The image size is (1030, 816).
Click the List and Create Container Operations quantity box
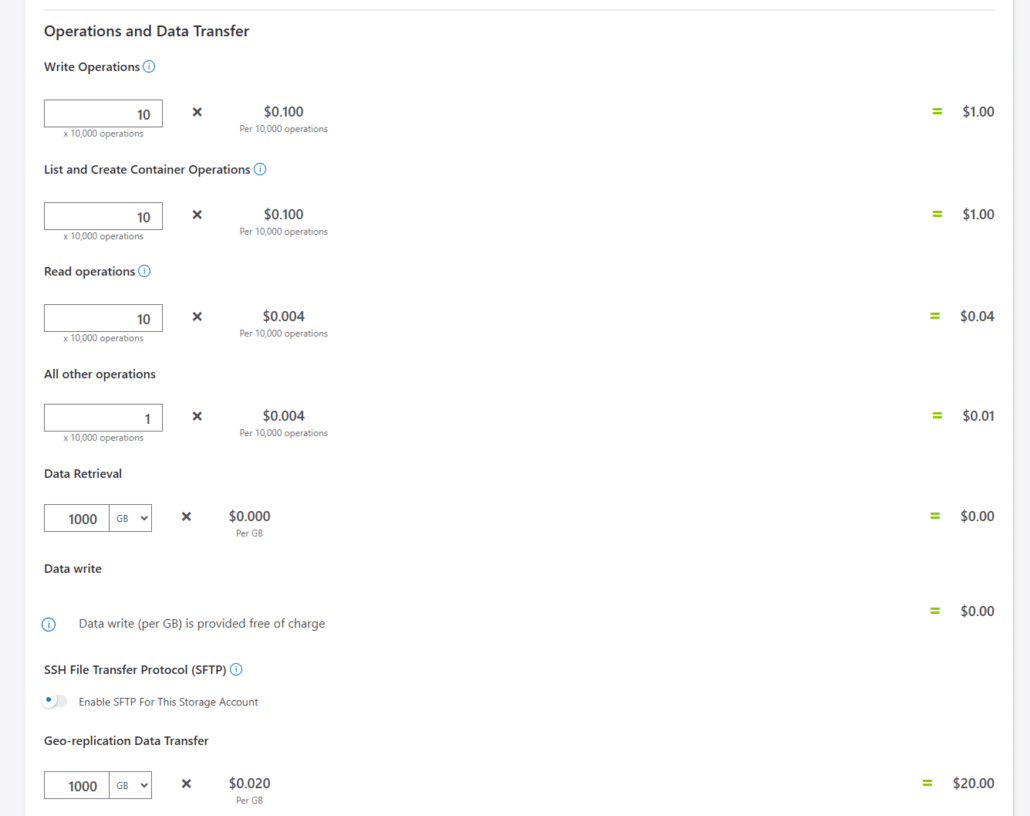103,216
